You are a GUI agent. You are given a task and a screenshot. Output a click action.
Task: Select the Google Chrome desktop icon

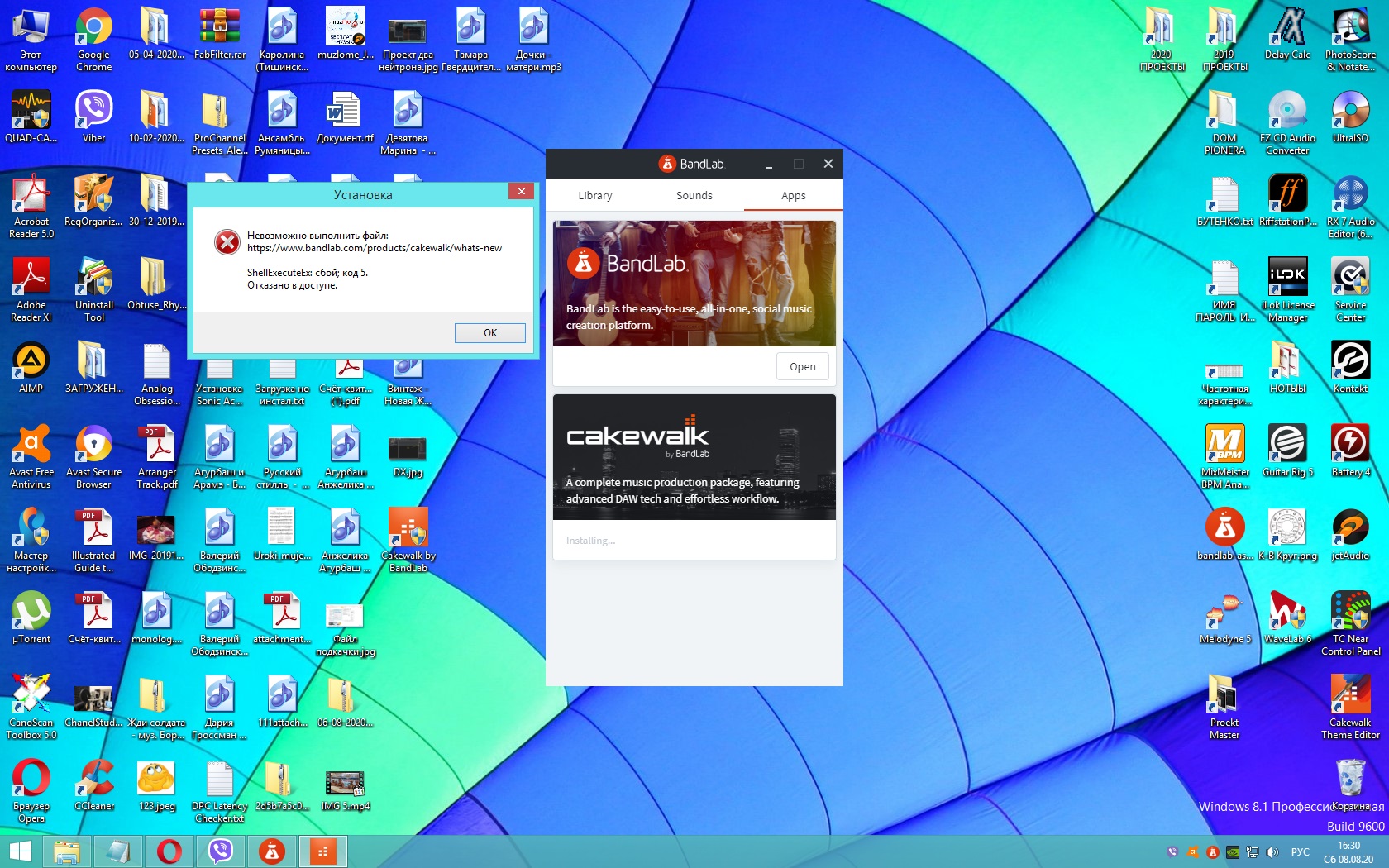pos(94,39)
